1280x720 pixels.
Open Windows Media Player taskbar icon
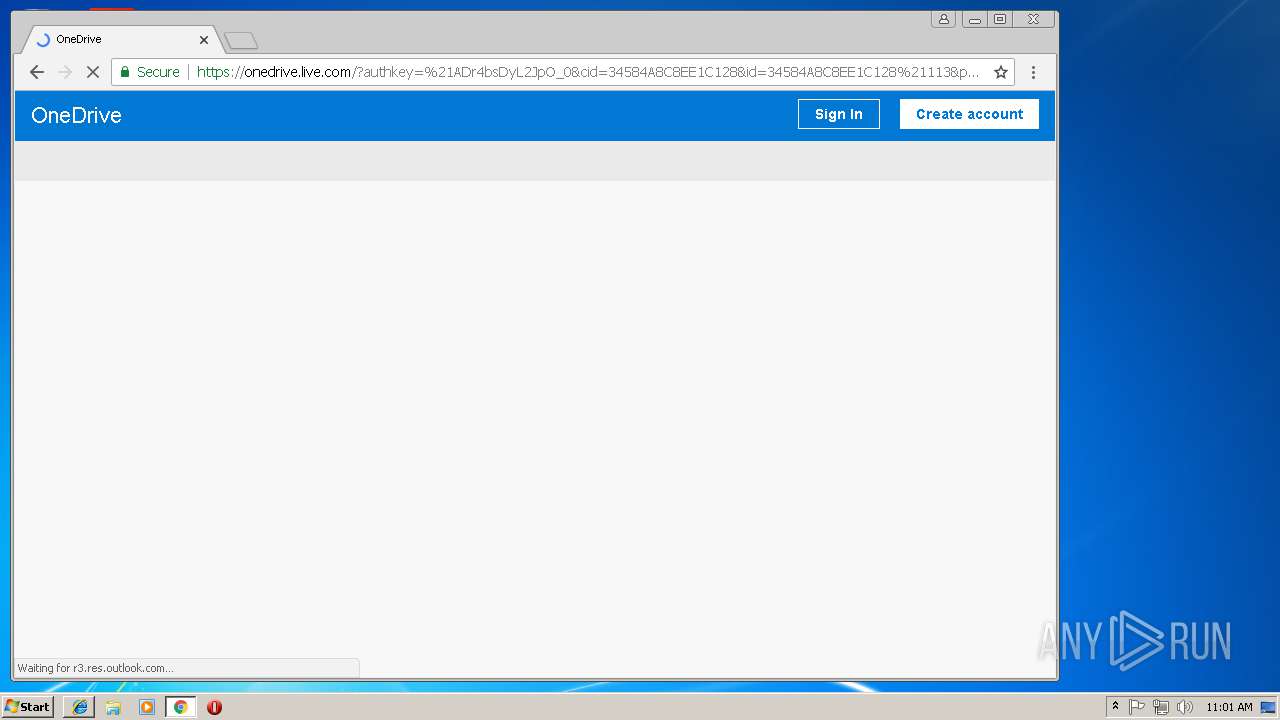147,707
